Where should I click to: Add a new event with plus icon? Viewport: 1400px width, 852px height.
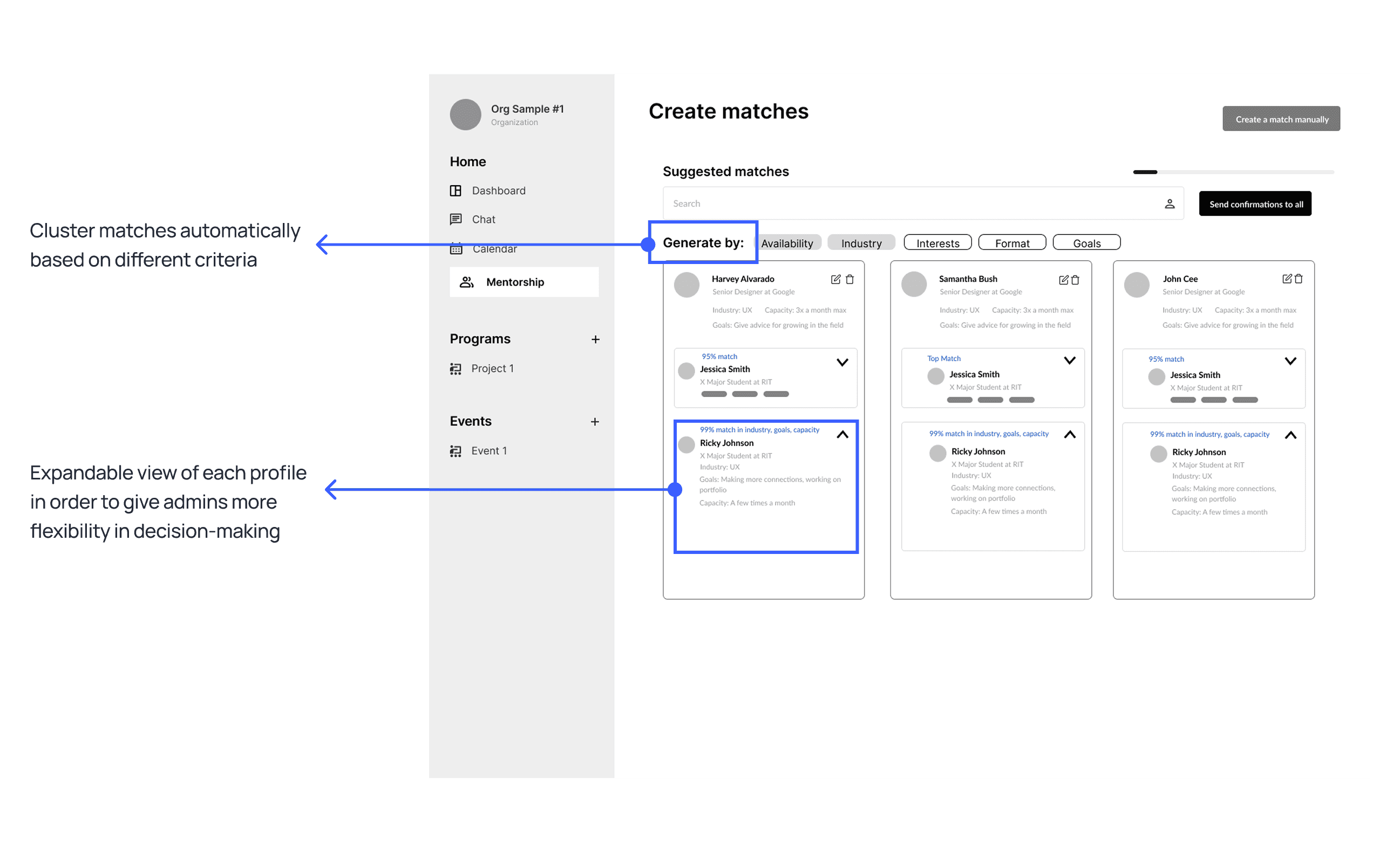click(x=594, y=422)
